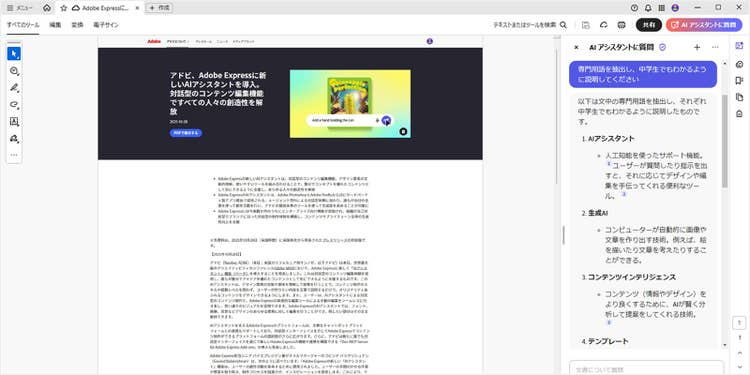Screen dimensions: 750x375
Task: Open the bookmarks icon in right rail
Action: [x=739, y=80]
